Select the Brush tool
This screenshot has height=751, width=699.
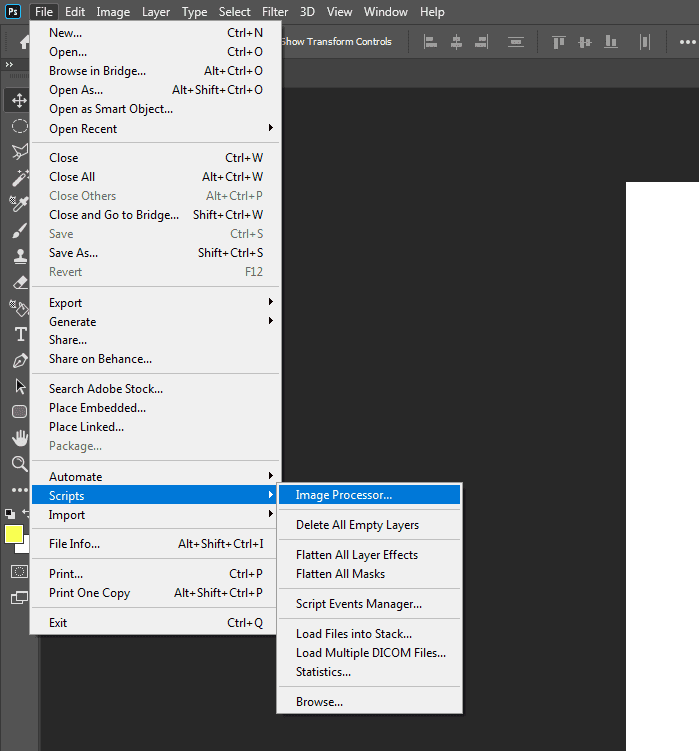coord(19,230)
